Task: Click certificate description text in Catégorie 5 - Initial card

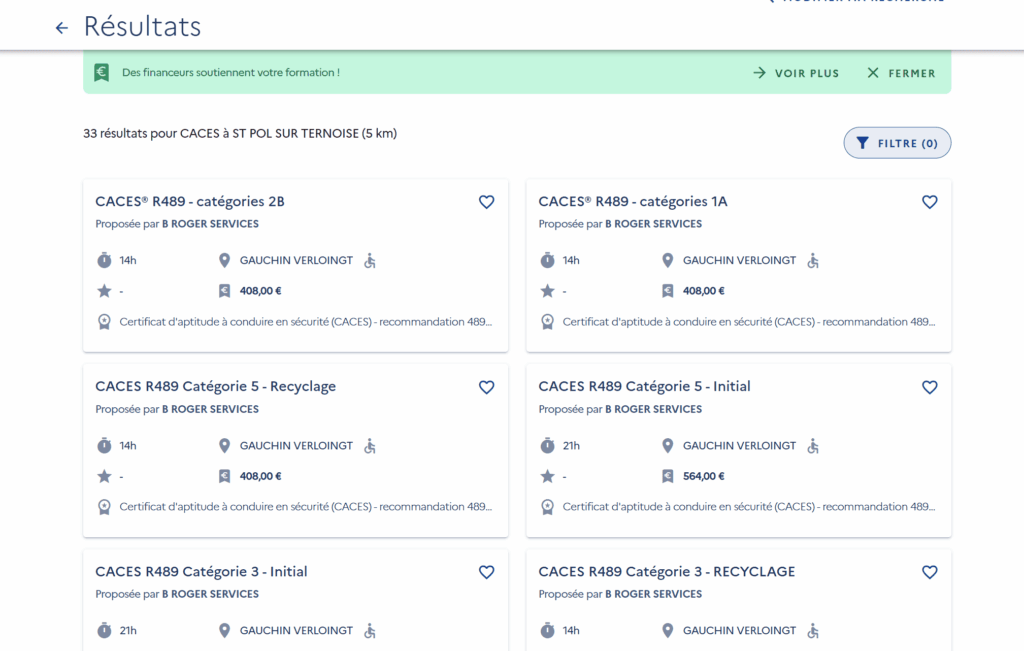Action: point(749,507)
